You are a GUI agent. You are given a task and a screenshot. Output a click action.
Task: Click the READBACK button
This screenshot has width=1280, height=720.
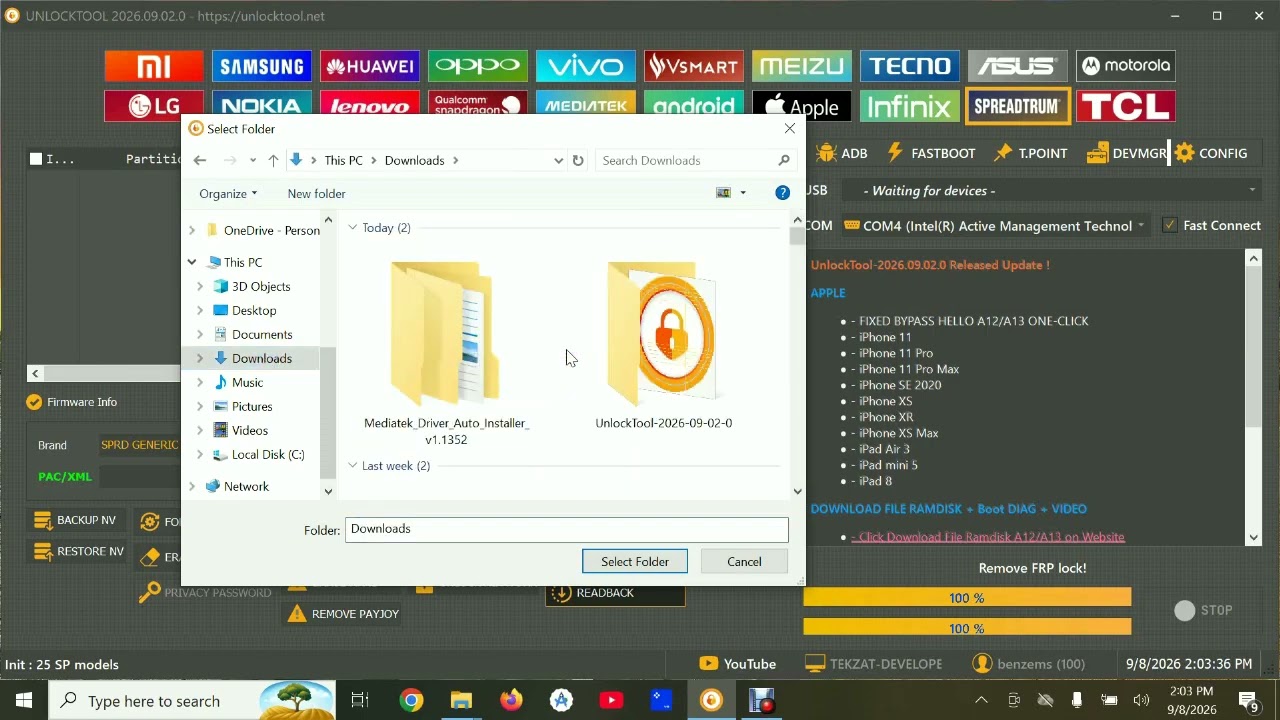tap(615, 594)
